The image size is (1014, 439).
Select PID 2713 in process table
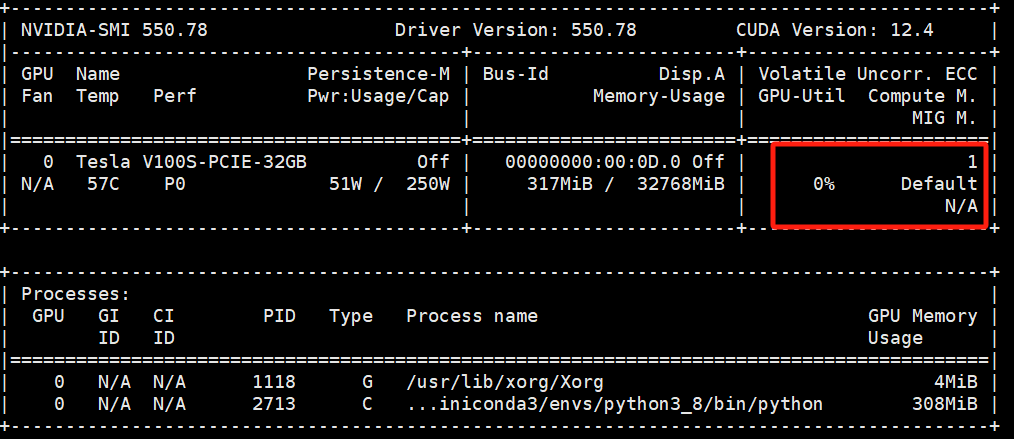pos(274,405)
